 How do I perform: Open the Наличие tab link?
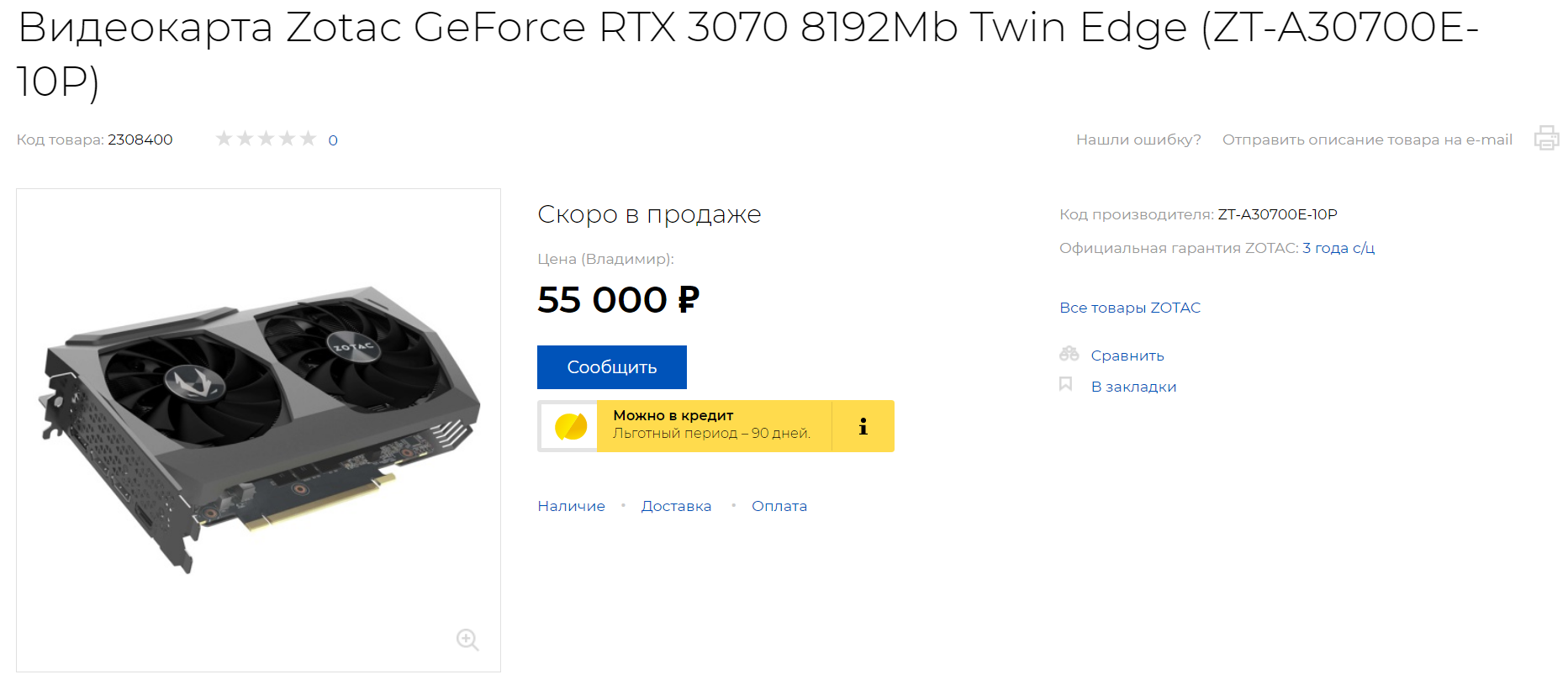[571, 506]
